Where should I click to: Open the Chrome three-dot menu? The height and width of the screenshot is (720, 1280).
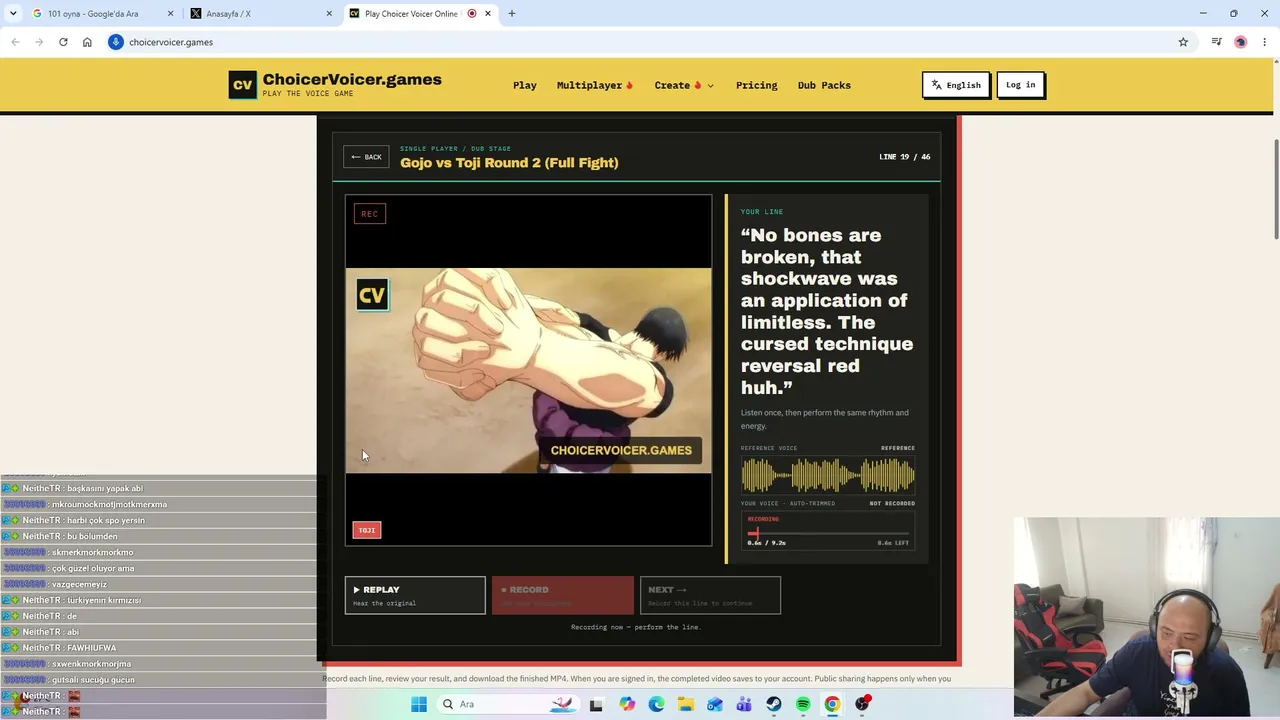pos(1265,42)
